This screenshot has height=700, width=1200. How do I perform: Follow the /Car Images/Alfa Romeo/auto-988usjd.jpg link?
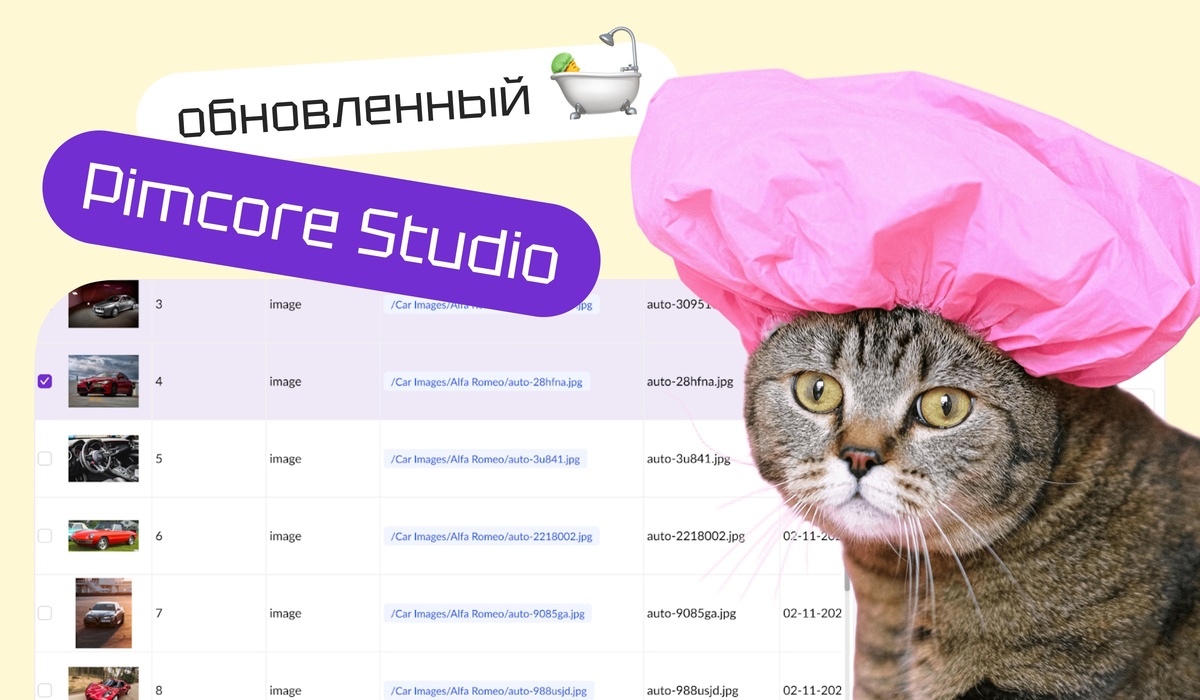489,690
